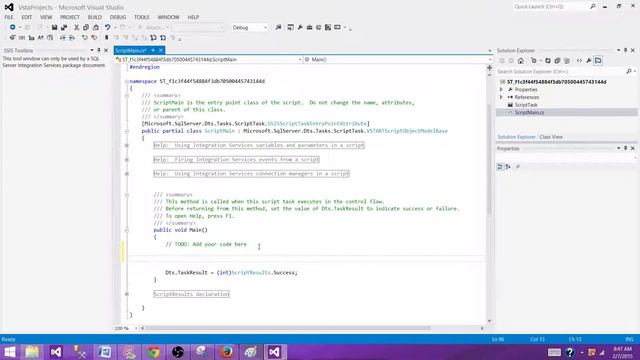Click the Copy toolbar icon
The width and height of the screenshot is (640, 360).
86,27
